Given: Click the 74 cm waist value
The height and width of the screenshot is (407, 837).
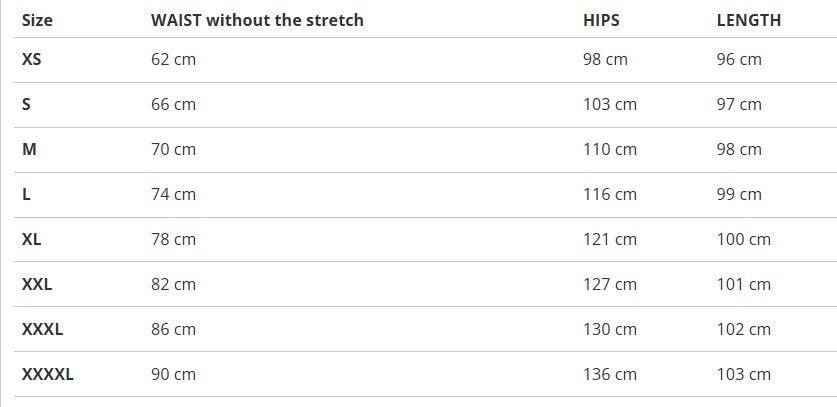Looking at the screenshot, I should (x=173, y=194).
